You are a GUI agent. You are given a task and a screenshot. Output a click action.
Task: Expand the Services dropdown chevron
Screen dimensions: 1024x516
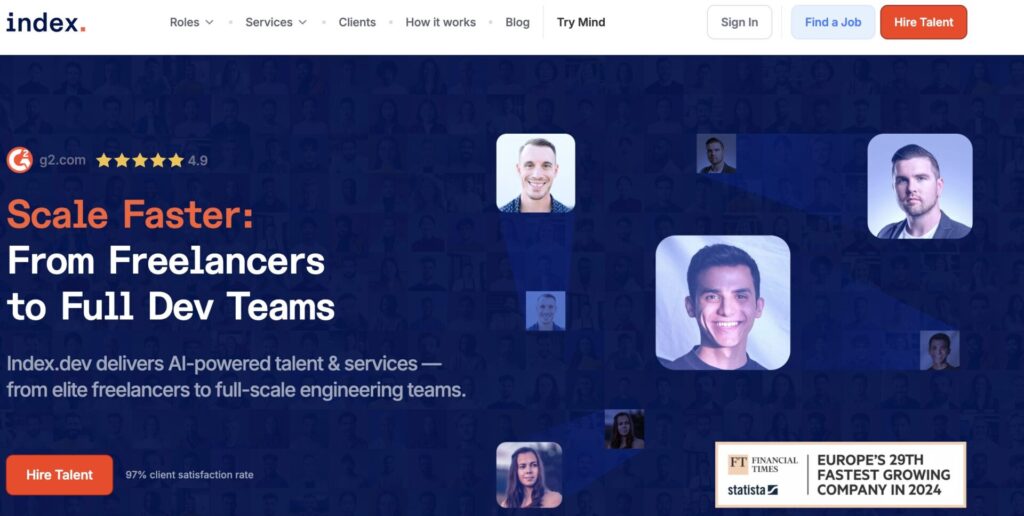click(x=302, y=22)
